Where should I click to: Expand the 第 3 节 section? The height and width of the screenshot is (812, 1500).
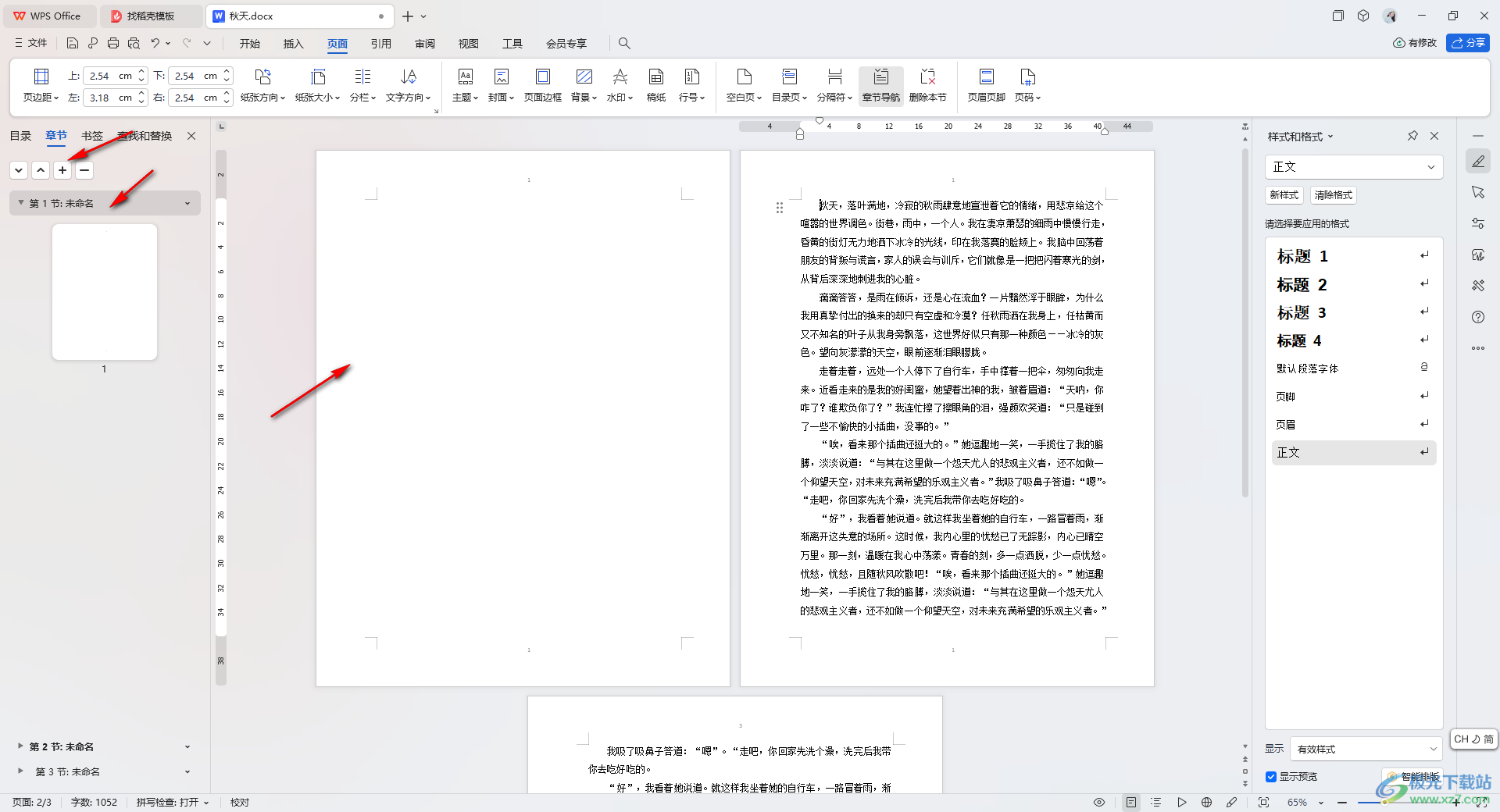20,771
